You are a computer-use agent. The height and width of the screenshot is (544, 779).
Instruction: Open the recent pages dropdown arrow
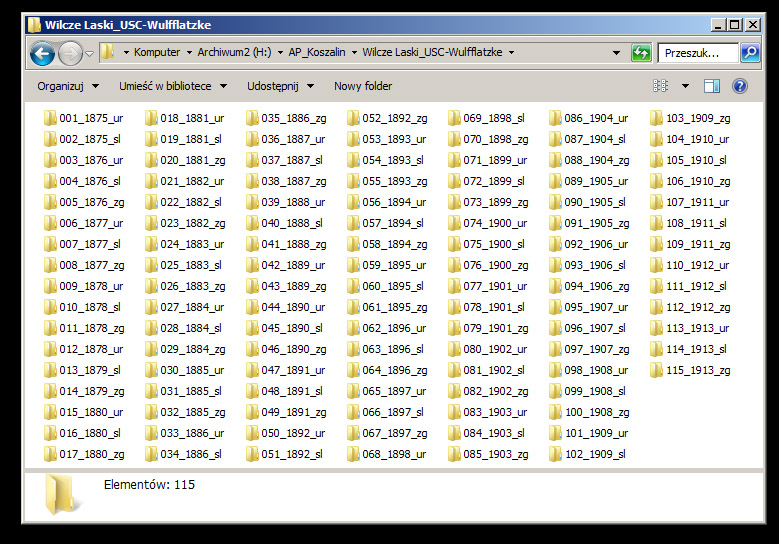(90, 53)
